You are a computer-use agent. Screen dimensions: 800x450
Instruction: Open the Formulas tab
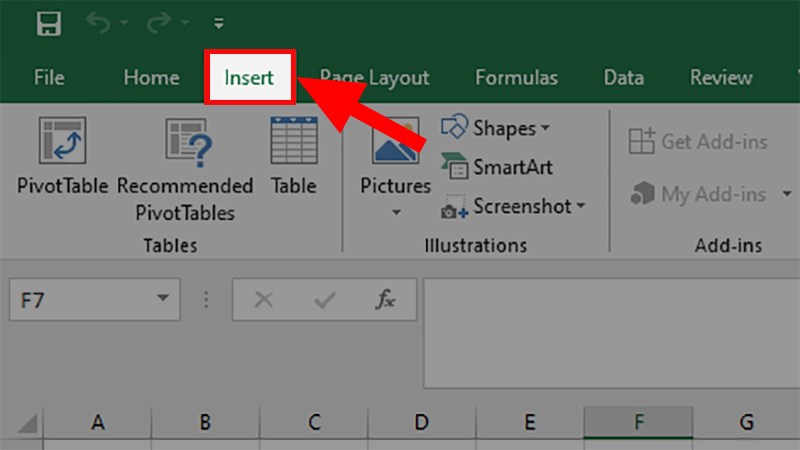point(516,78)
